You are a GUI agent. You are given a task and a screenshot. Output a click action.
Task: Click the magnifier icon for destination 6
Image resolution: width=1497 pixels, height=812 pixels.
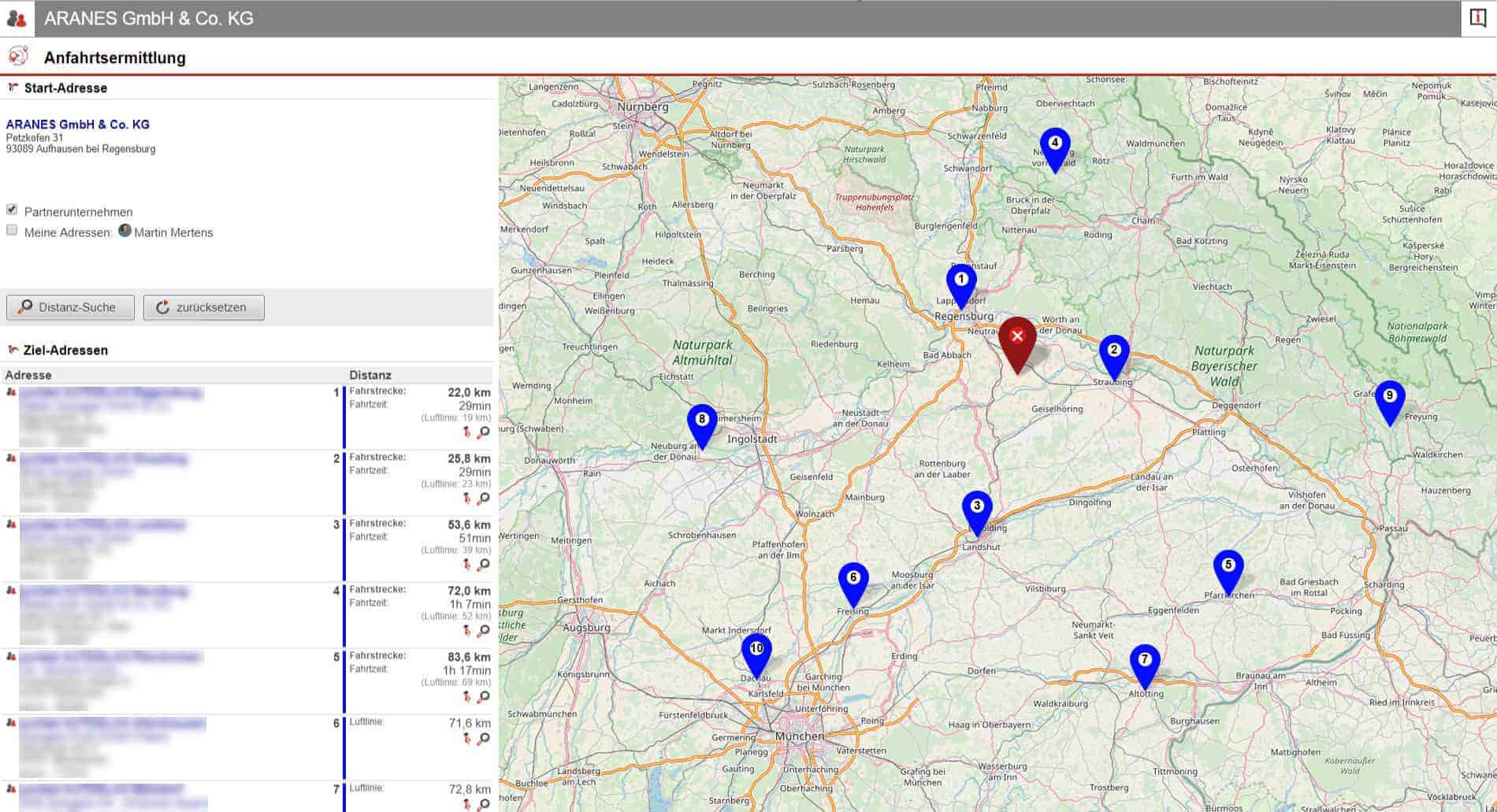pyautogui.click(x=484, y=738)
